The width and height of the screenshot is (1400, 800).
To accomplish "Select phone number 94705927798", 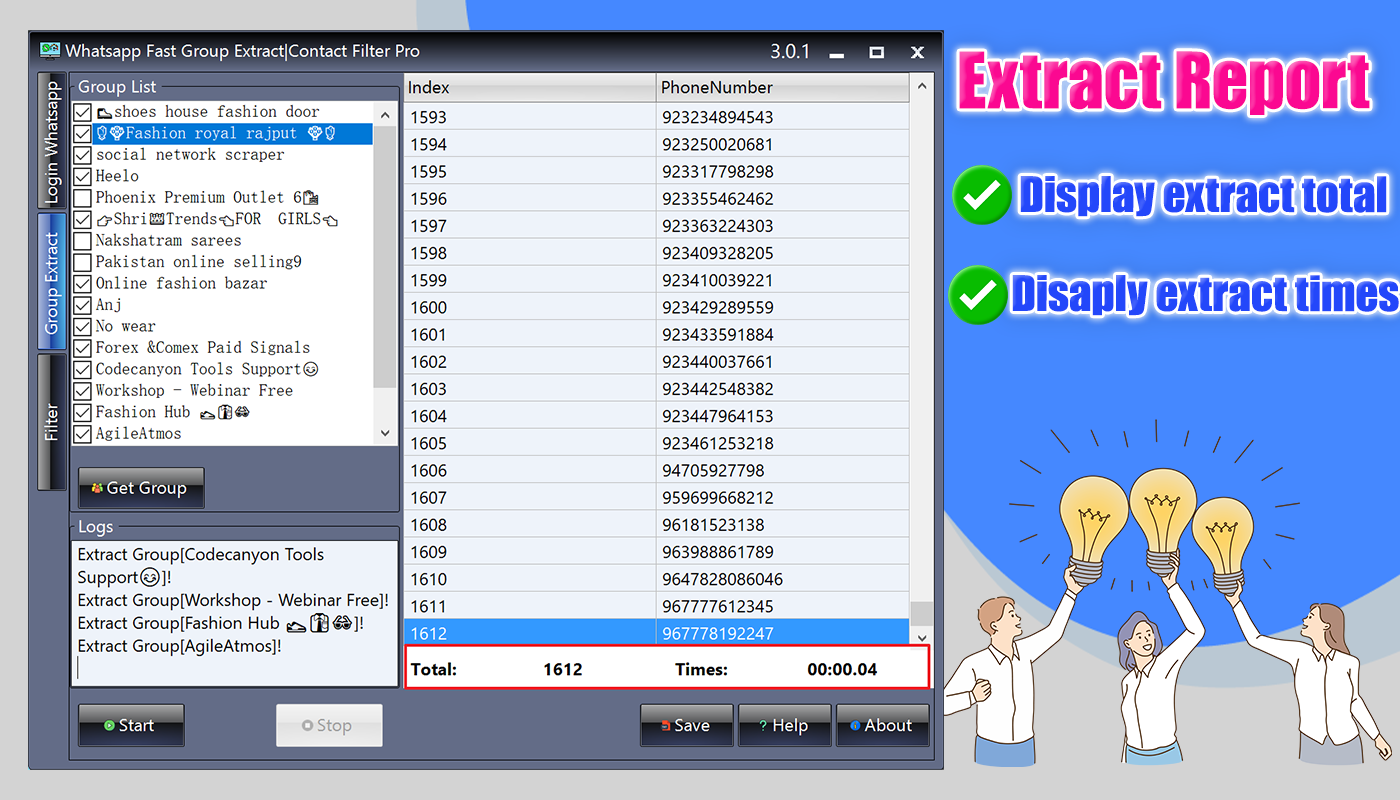I will click(783, 470).
